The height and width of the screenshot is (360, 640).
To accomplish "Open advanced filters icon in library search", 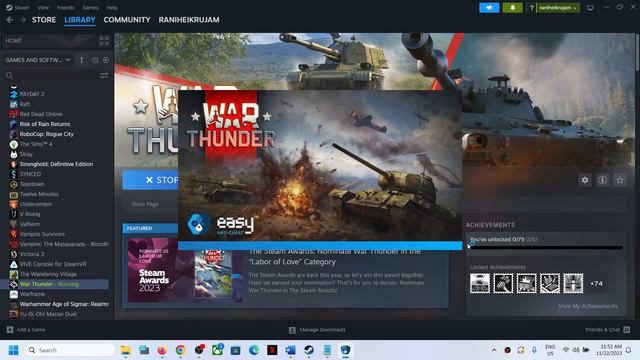I will 104,76.
